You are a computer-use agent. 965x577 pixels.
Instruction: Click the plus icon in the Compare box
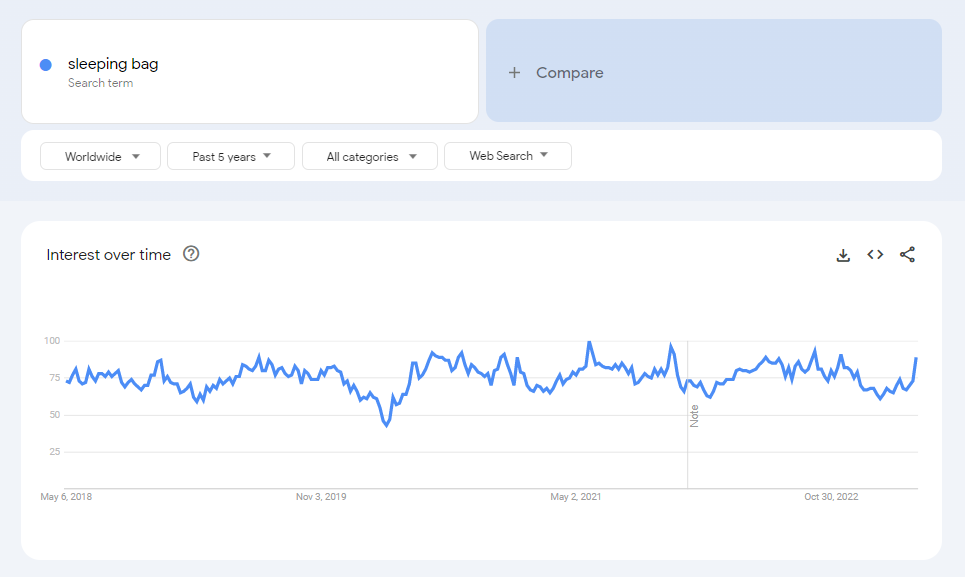pos(514,72)
